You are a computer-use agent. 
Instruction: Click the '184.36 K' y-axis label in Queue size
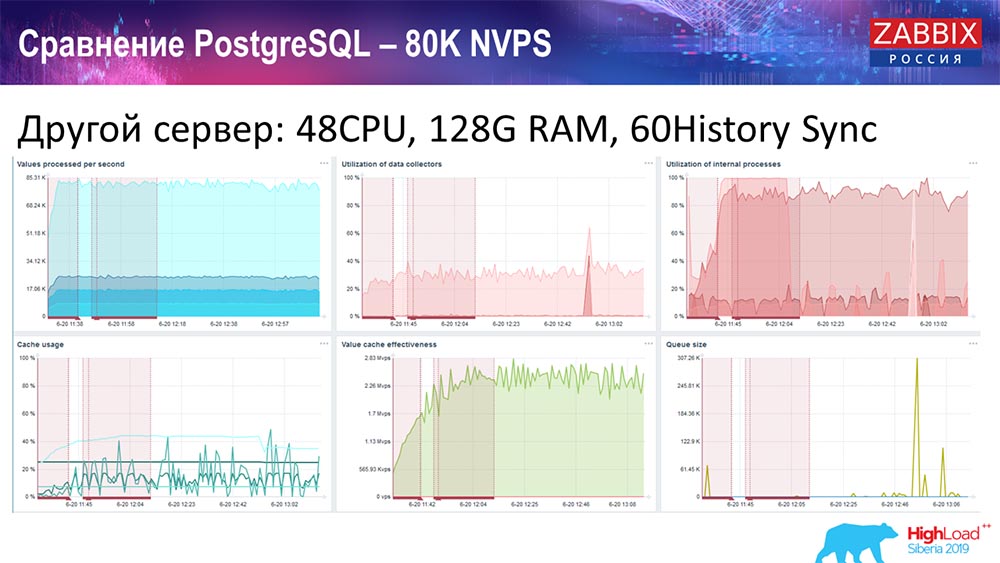(688, 414)
